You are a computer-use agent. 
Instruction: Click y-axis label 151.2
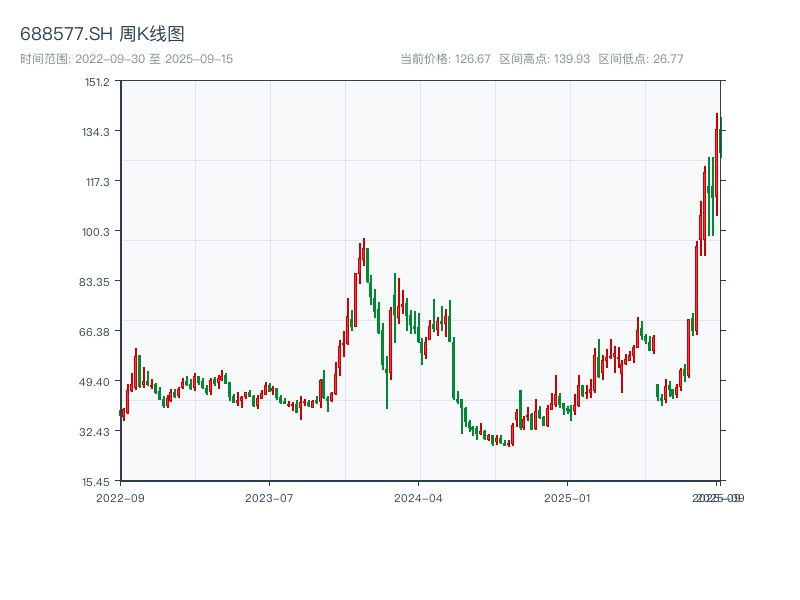[97, 82]
